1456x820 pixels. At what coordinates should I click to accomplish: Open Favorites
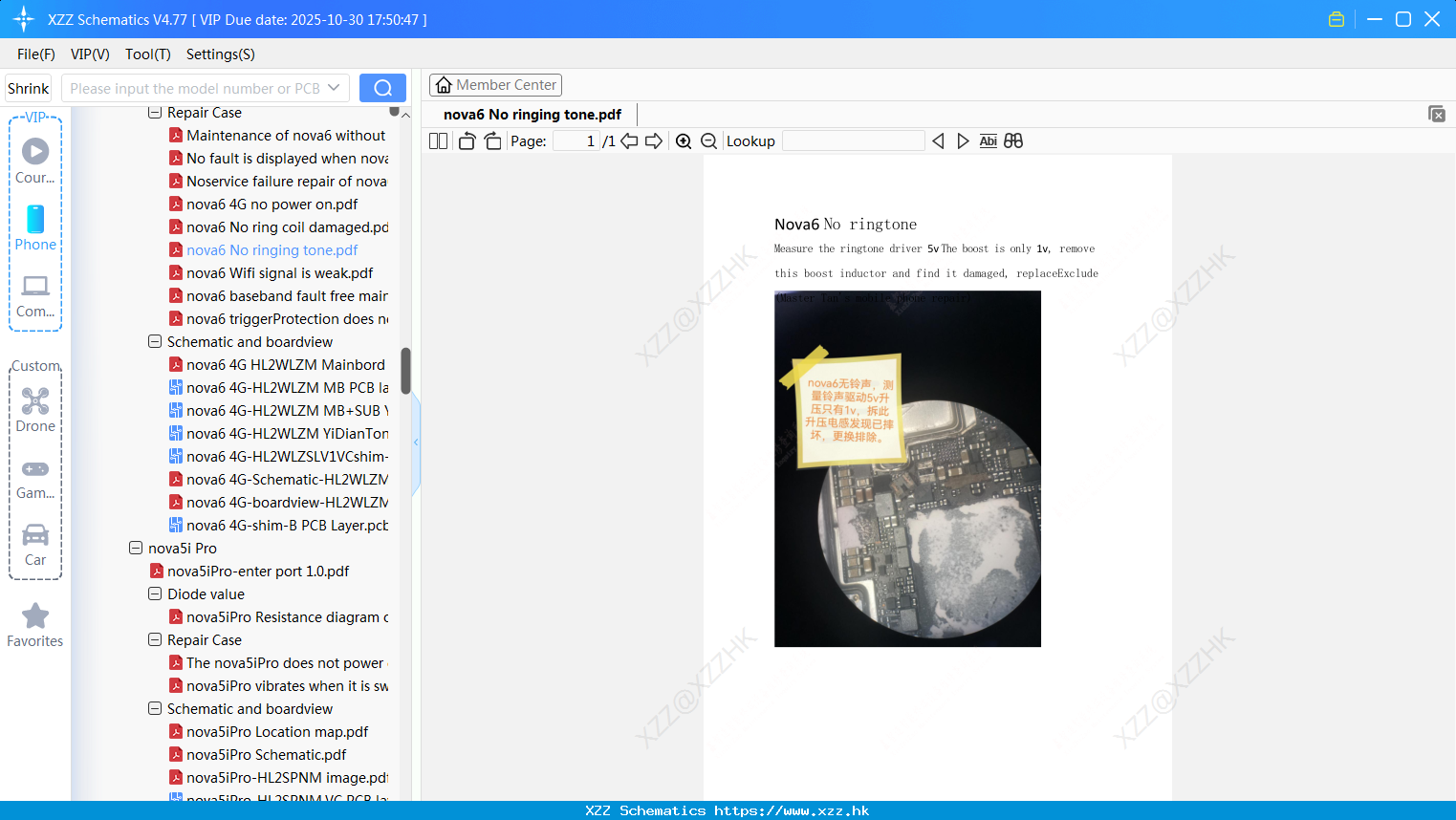(x=35, y=626)
